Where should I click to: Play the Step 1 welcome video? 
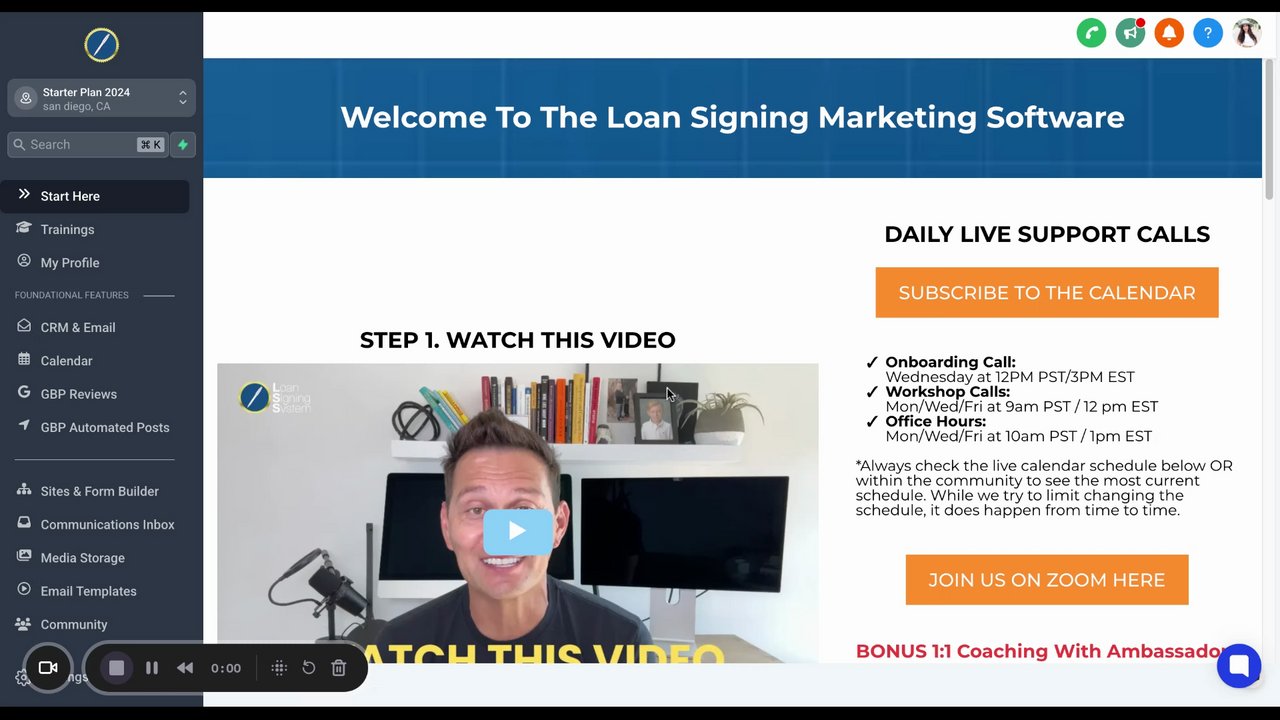click(517, 531)
